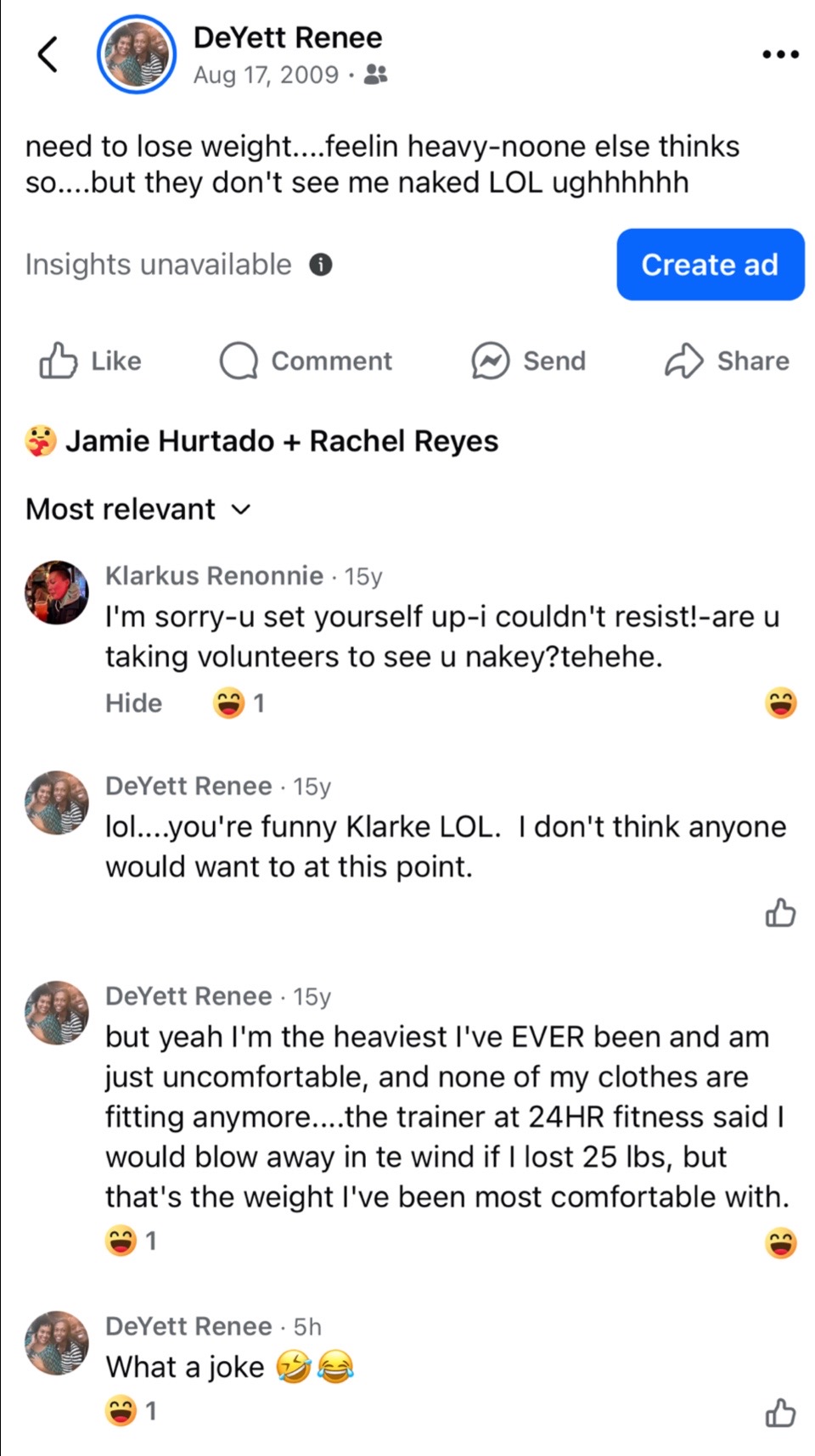Click the Insights unavailable info icon

[320, 265]
